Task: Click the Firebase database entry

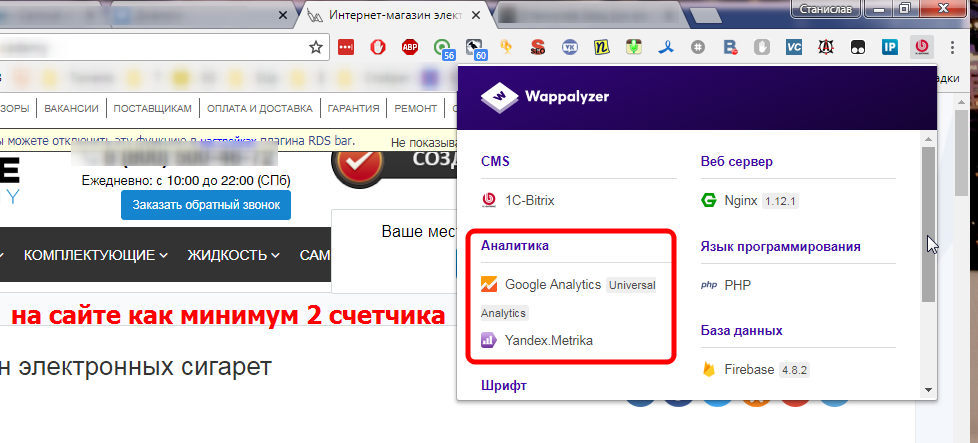Action: 749,369
